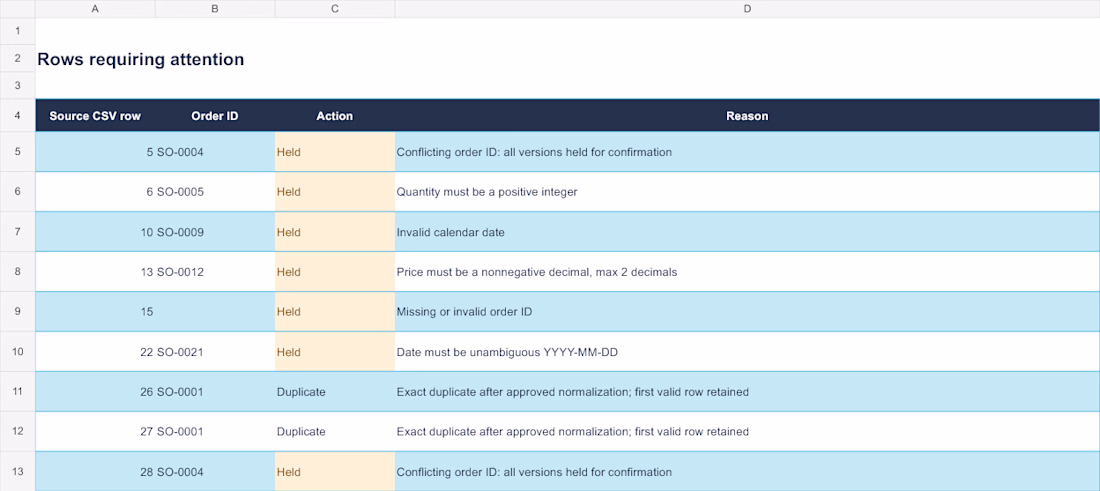Click the 'Quantity must be a positive integer' cell
Screen dimensions: 1100x491
coord(747,191)
